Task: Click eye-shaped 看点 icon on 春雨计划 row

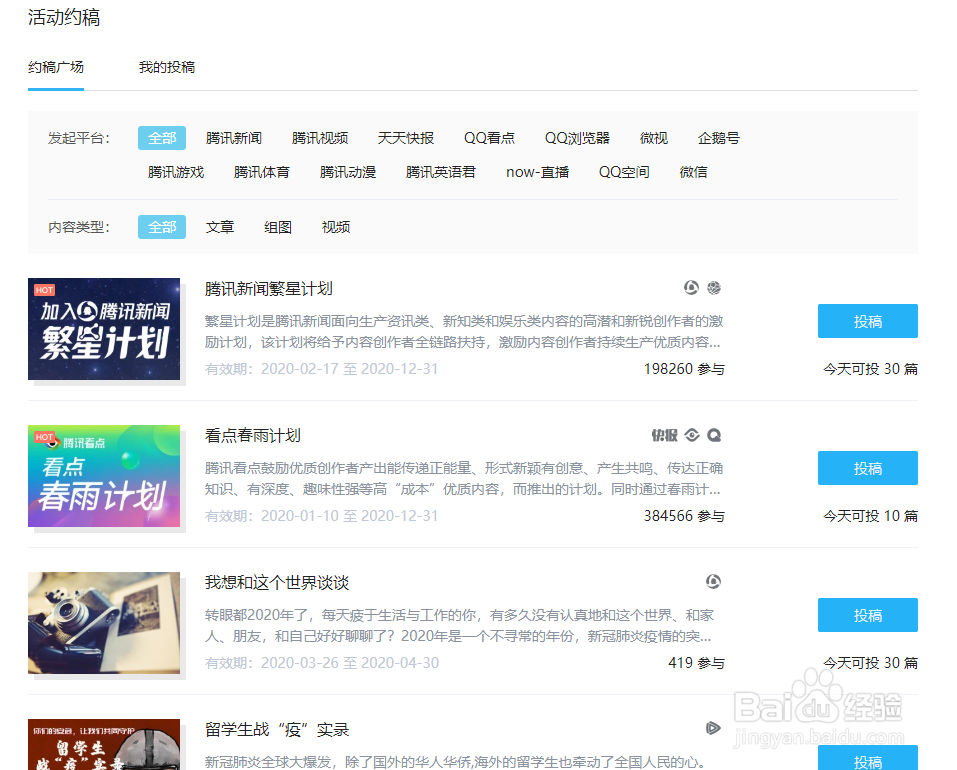Action: pyautogui.click(x=692, y=435)
